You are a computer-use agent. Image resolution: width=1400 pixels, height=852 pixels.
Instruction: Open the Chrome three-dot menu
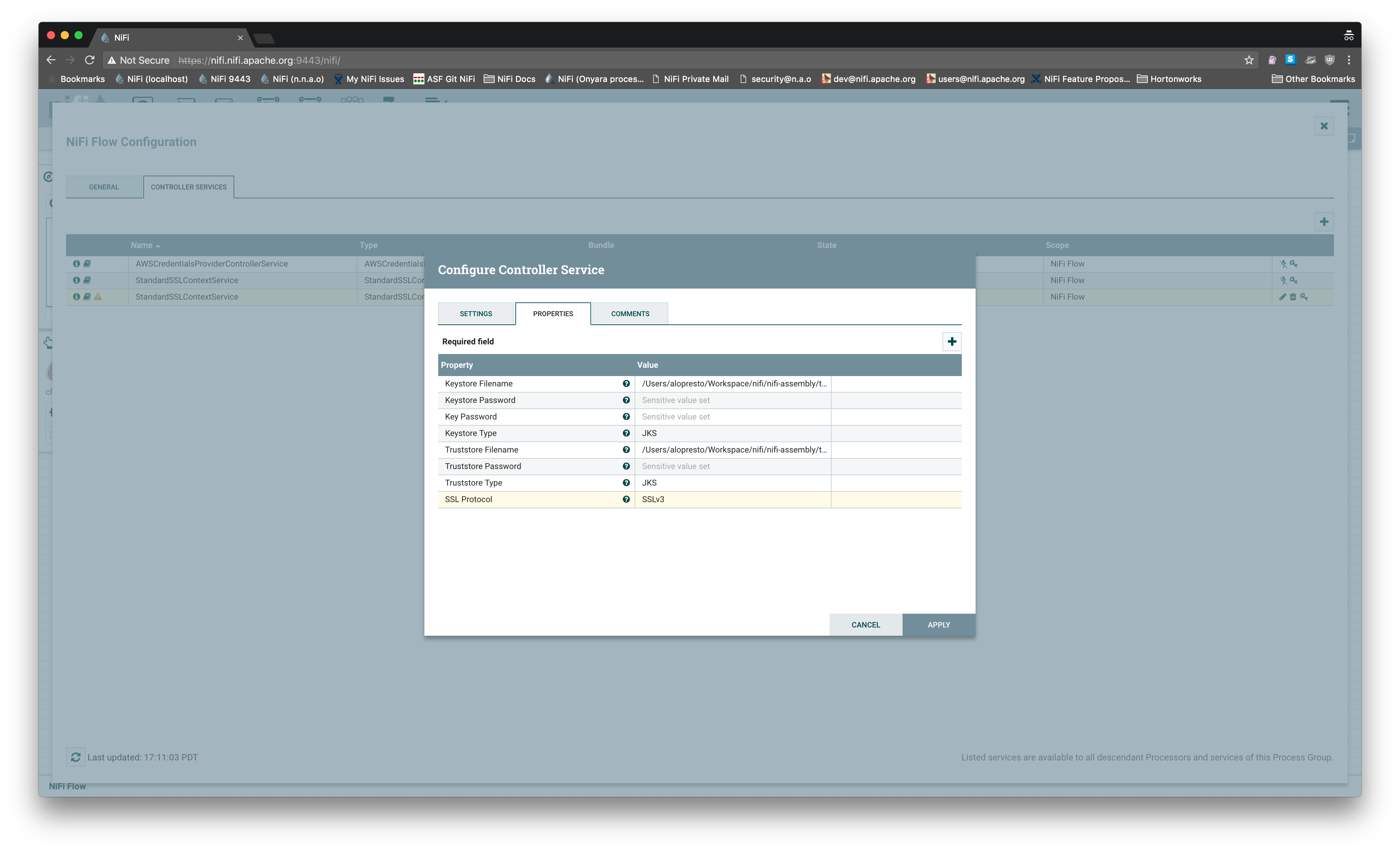coord(1349,60)
